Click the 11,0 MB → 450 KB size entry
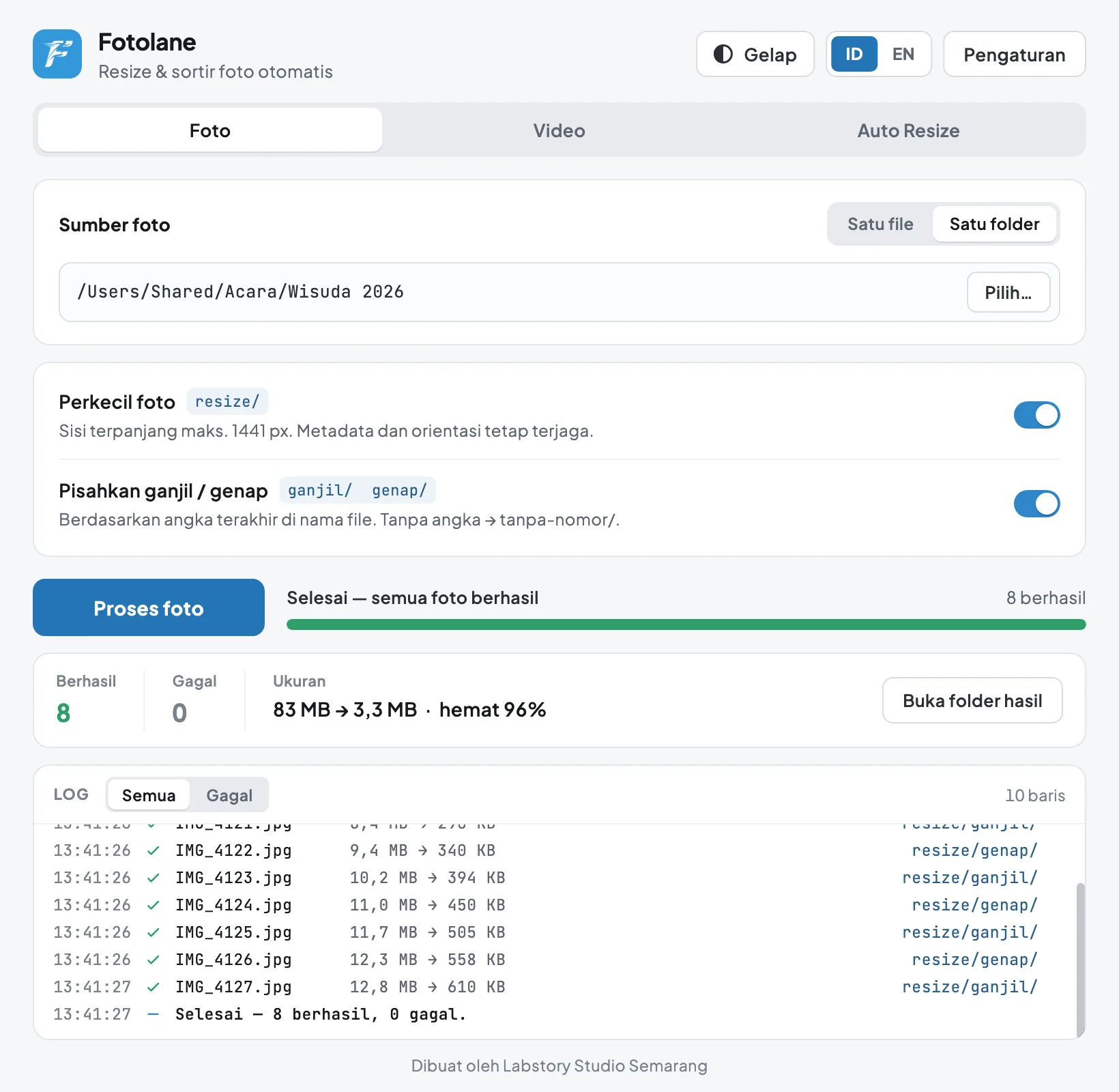The width and height of the screenshot is (1119, 1092). (427, 905)
